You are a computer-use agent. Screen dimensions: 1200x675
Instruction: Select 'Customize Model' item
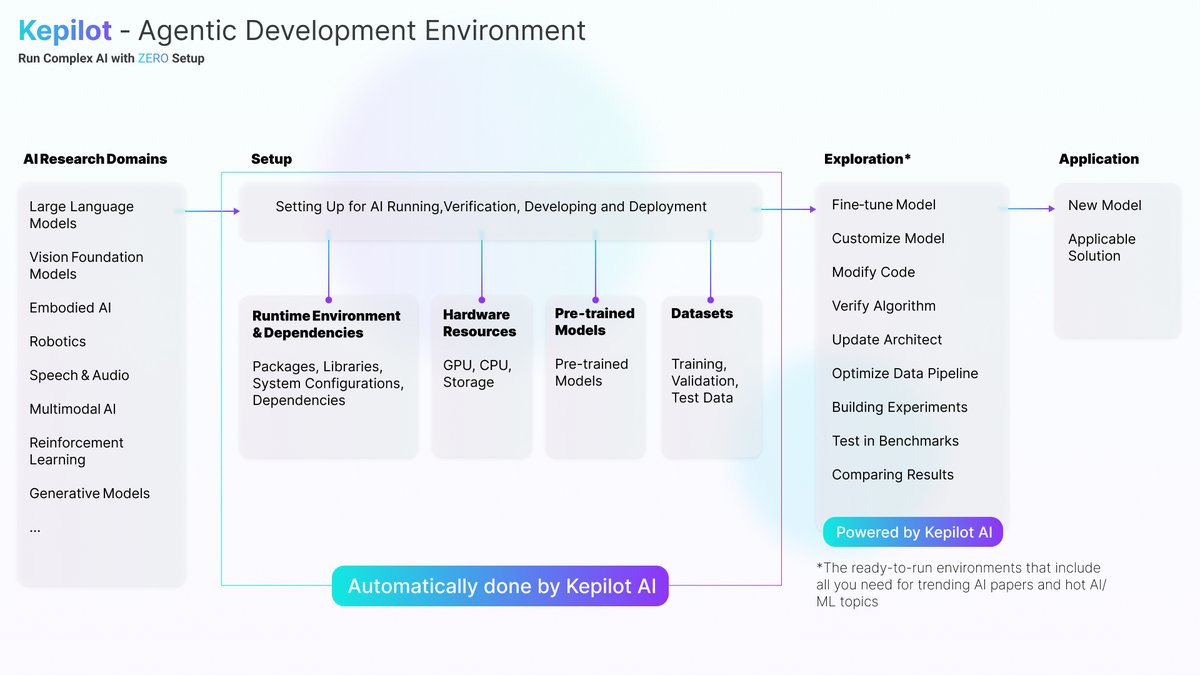click(x=888, y=238)
